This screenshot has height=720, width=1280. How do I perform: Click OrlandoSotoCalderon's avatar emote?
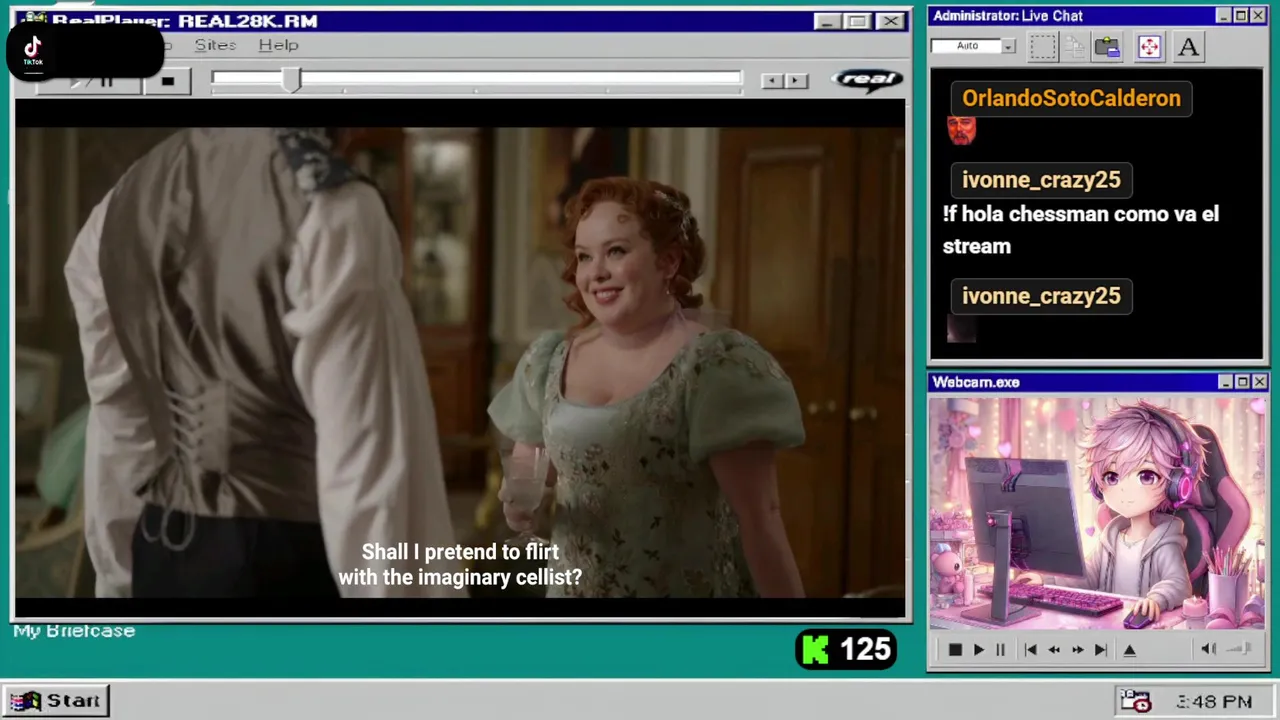[961, 130]
